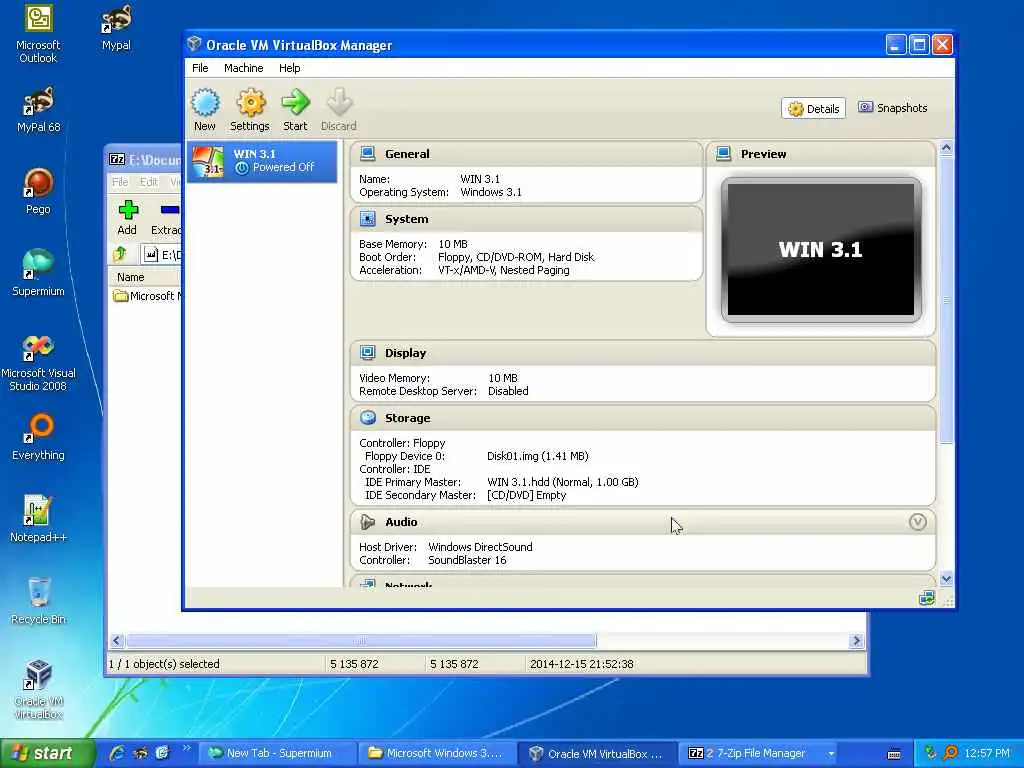
Task: Click the Storage section header
Action: pyautogui.click(x=643, y=418)
